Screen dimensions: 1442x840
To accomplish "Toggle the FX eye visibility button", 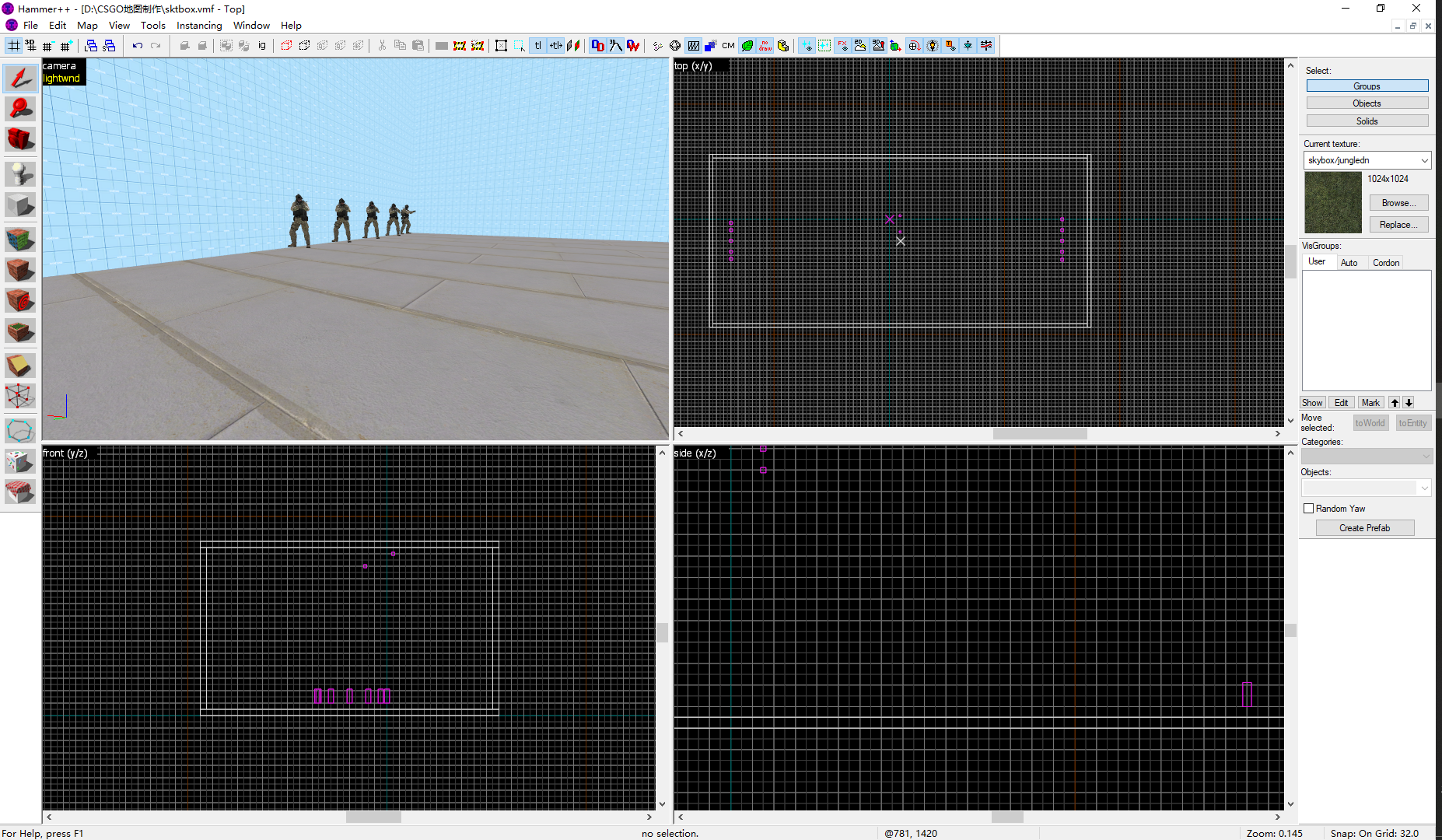I will tap(842, 46).
